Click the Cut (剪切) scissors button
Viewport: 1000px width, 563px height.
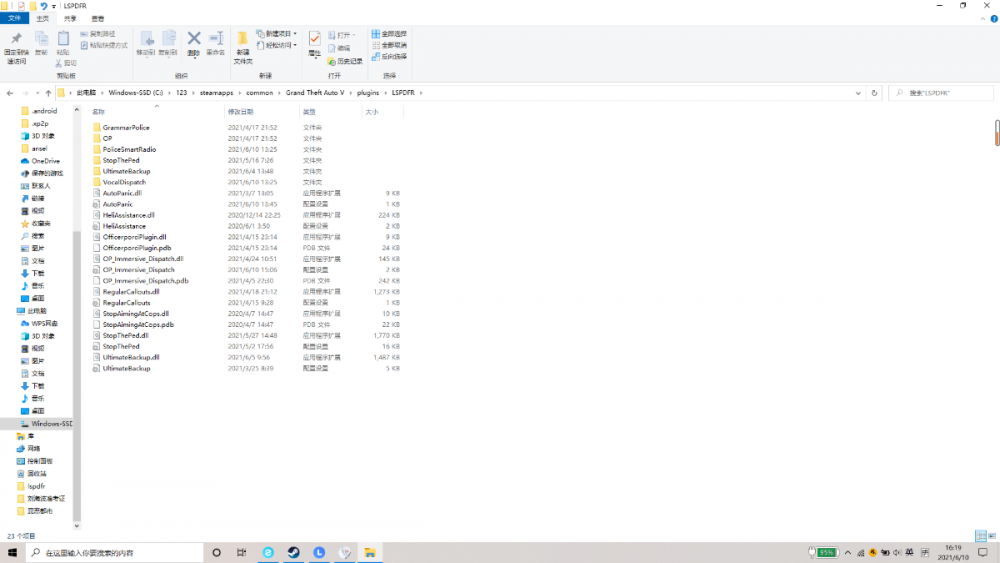(66, 63)
